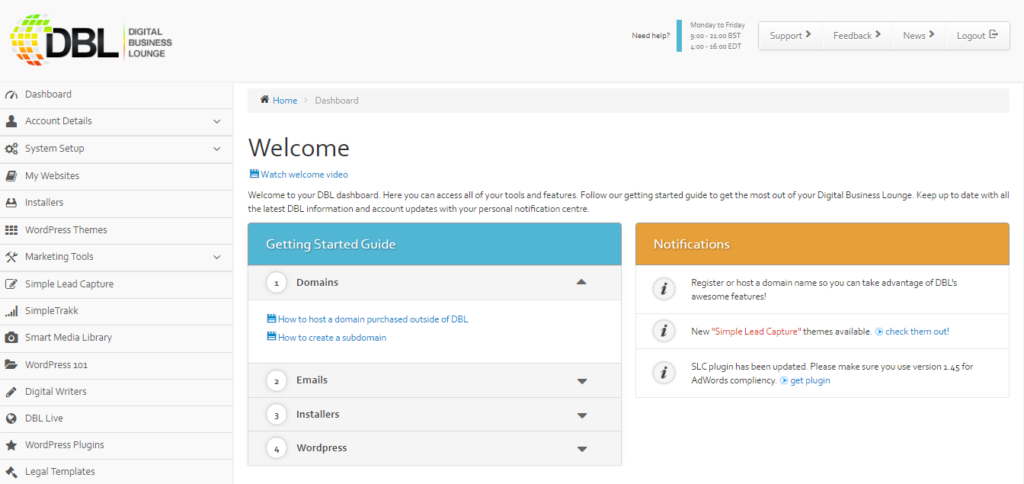
Task: Click the Getting Started Guide header
Action: [x=434, y=244]
